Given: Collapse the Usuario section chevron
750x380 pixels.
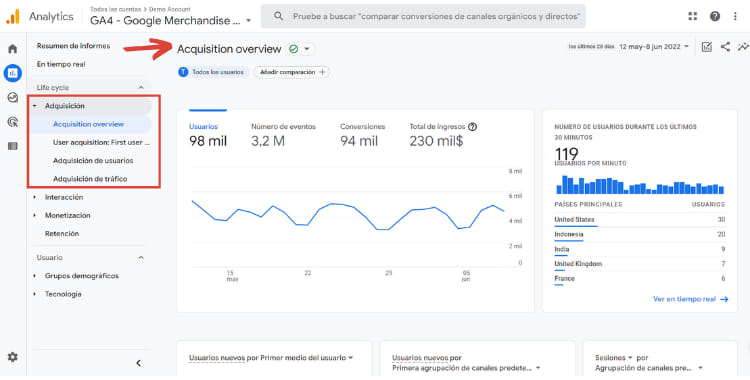Looking at the screenshot, I should pos(141,257).
